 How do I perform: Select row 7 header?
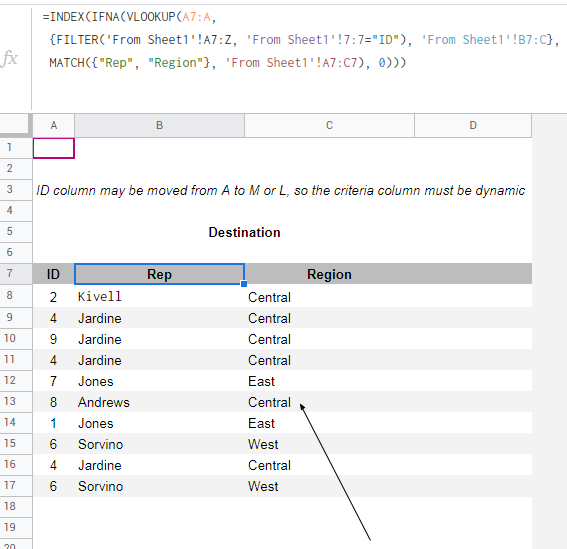16,273
